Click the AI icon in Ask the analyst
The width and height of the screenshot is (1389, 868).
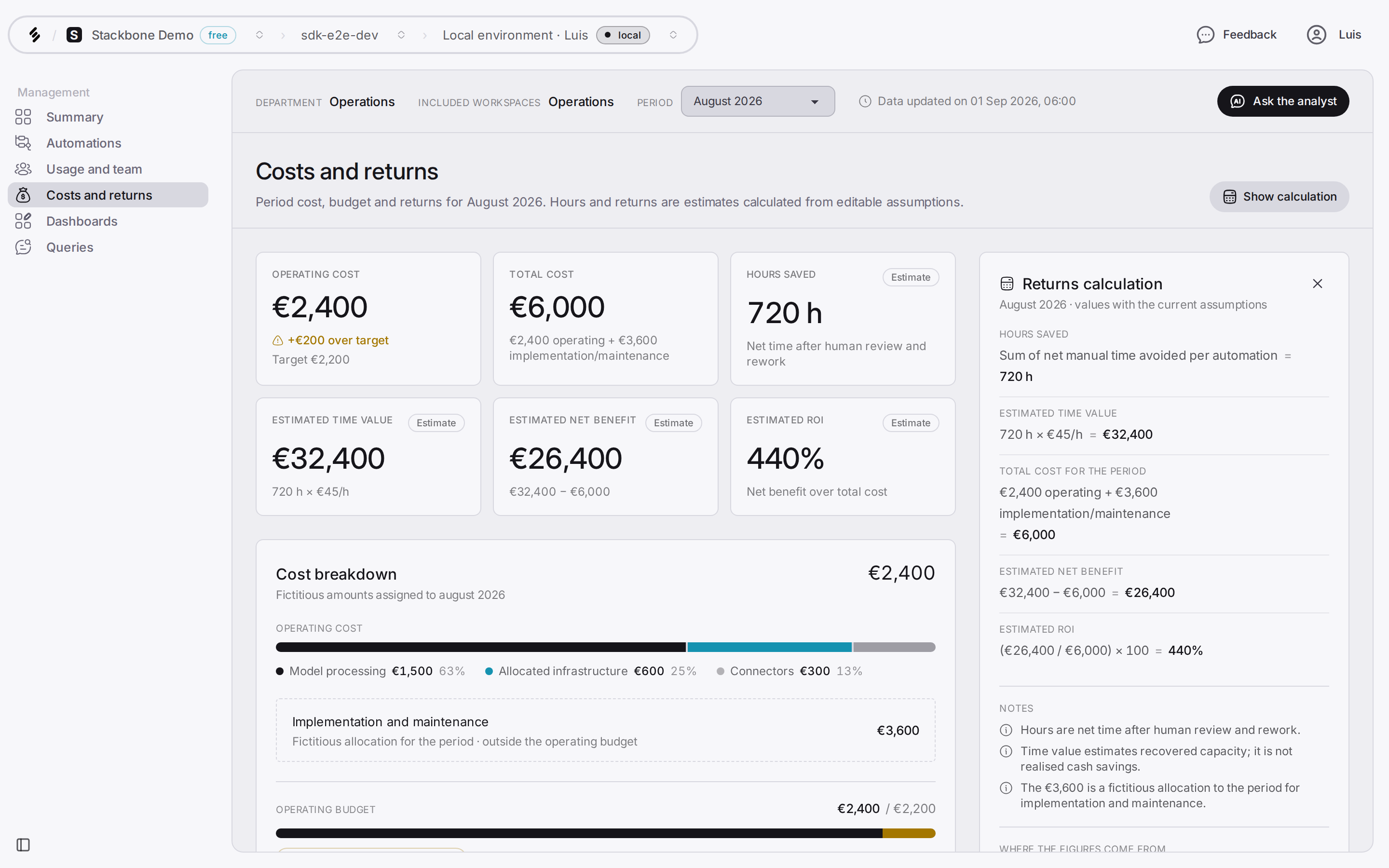1238,102
